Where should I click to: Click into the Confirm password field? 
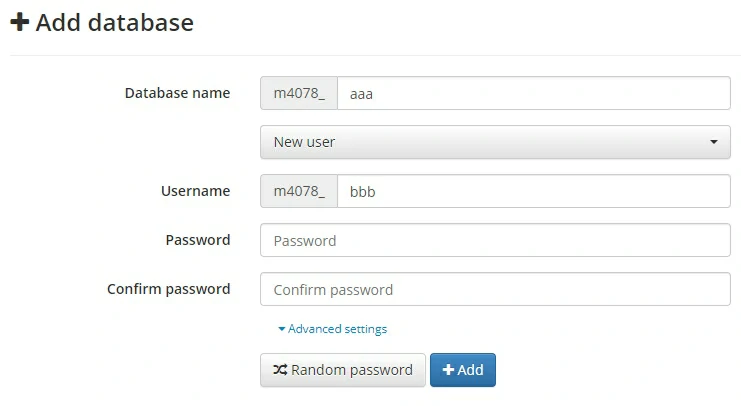(495, 290)
